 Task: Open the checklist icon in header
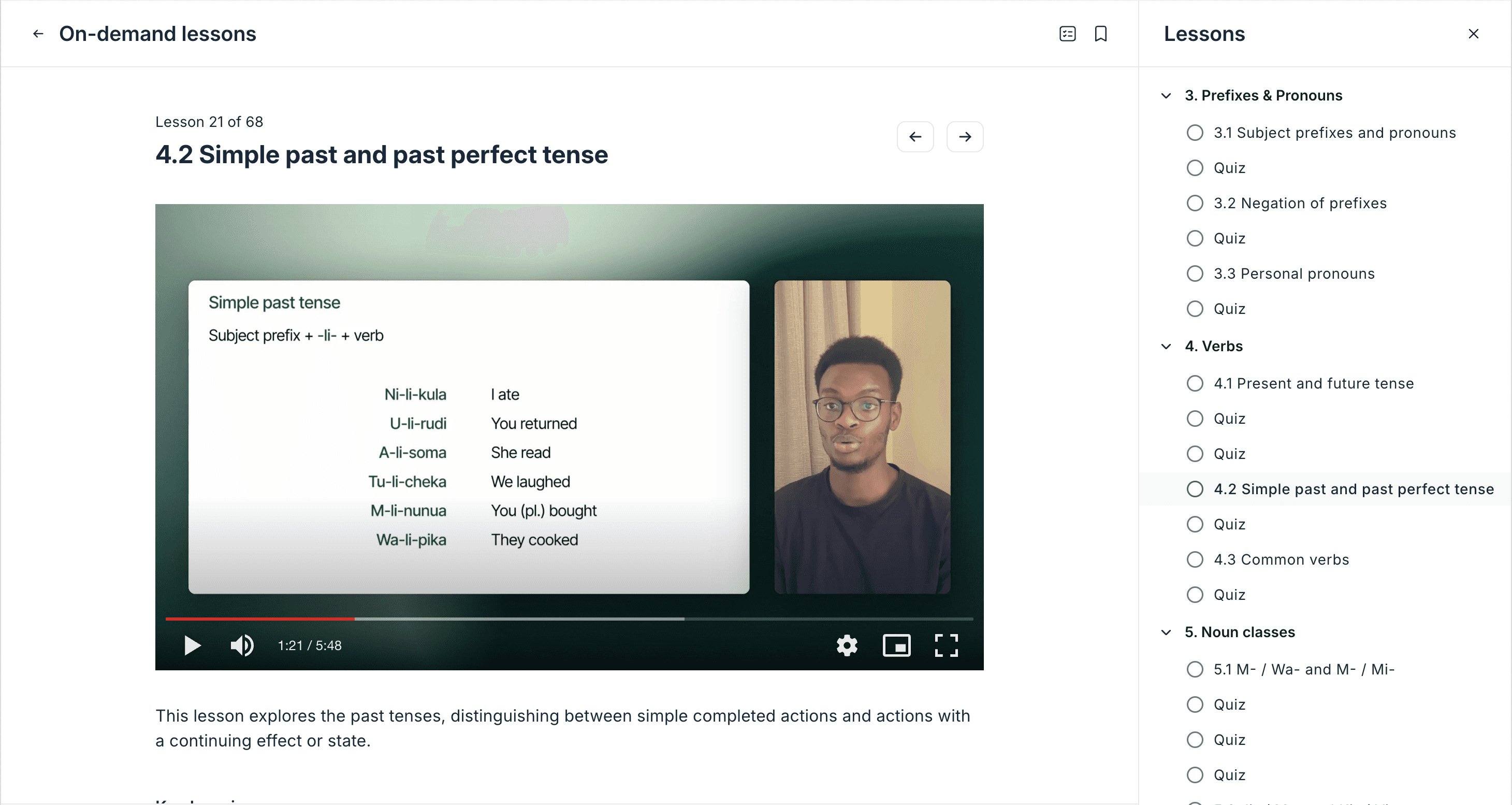click(x=1067, y=34)
